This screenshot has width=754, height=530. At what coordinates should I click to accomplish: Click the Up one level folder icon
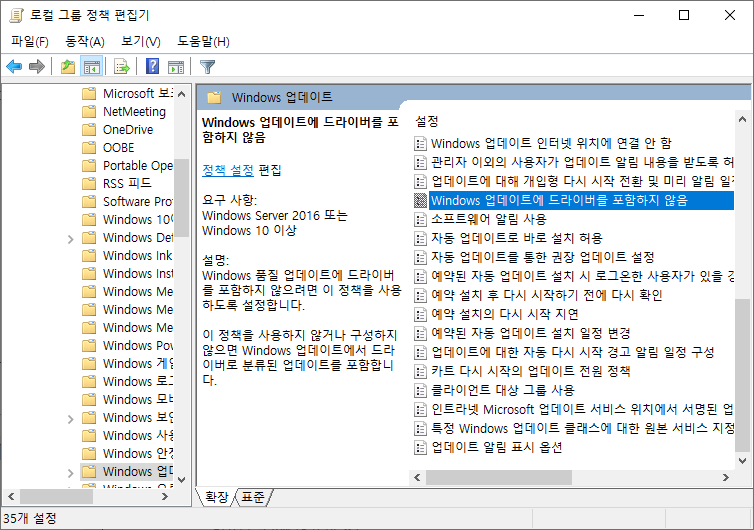pos(68,66)
